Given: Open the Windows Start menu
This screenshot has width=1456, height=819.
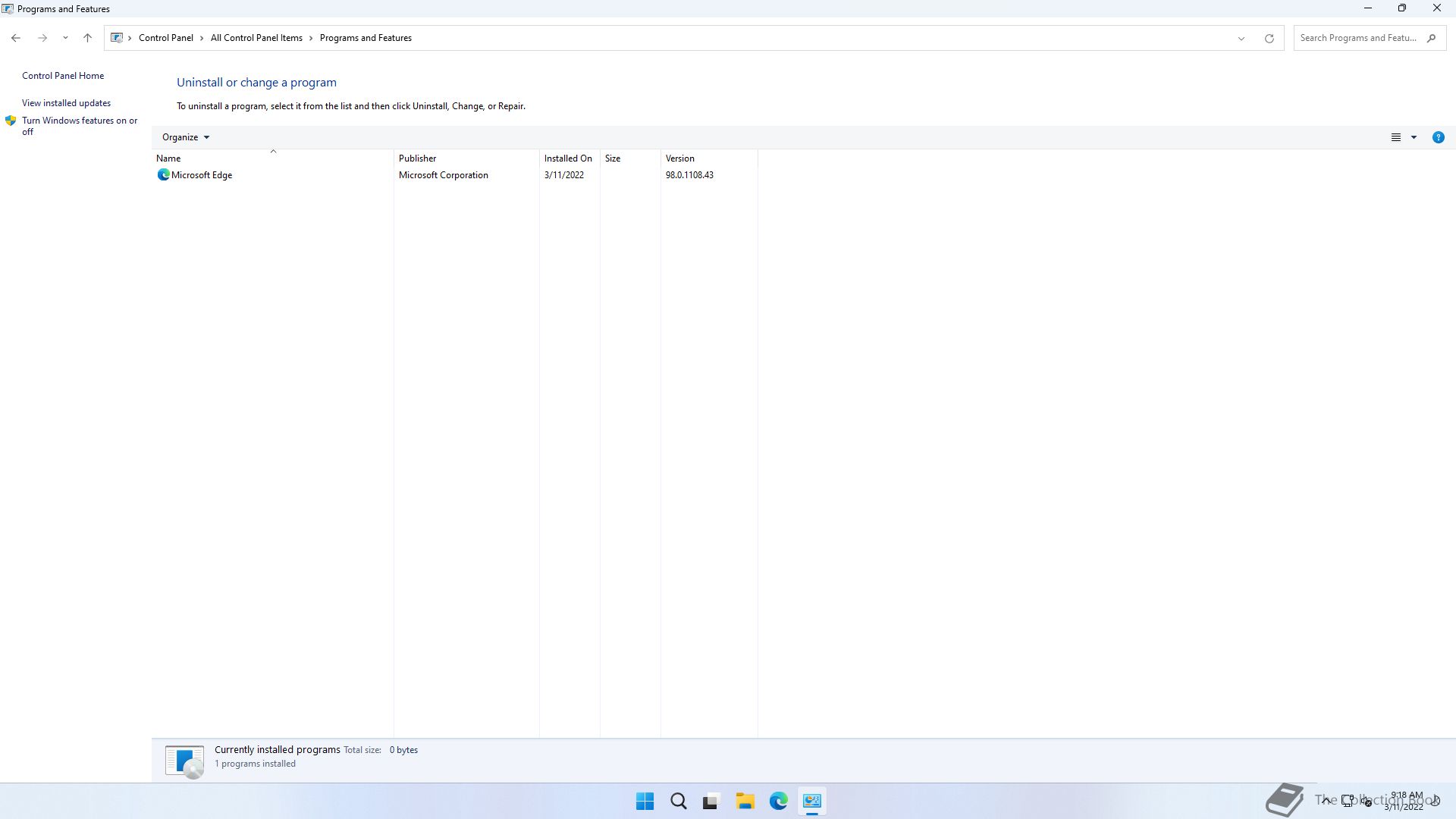Looking at the screenshot, I should [x=645, y=801].
